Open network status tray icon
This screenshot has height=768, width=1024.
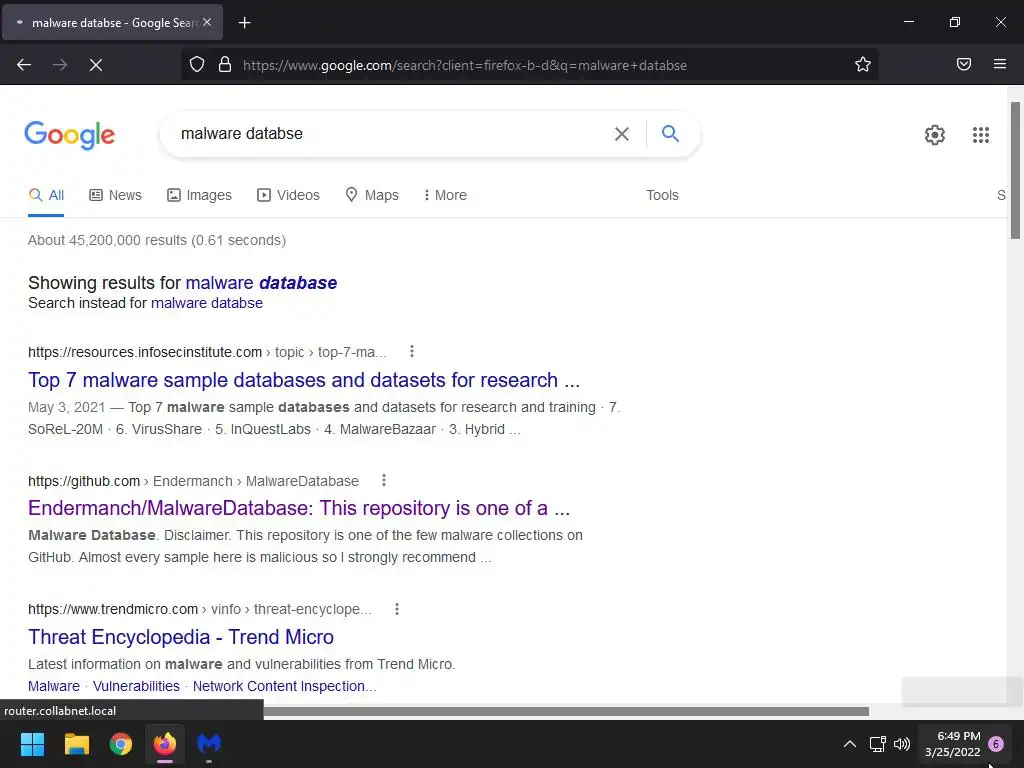878,744
